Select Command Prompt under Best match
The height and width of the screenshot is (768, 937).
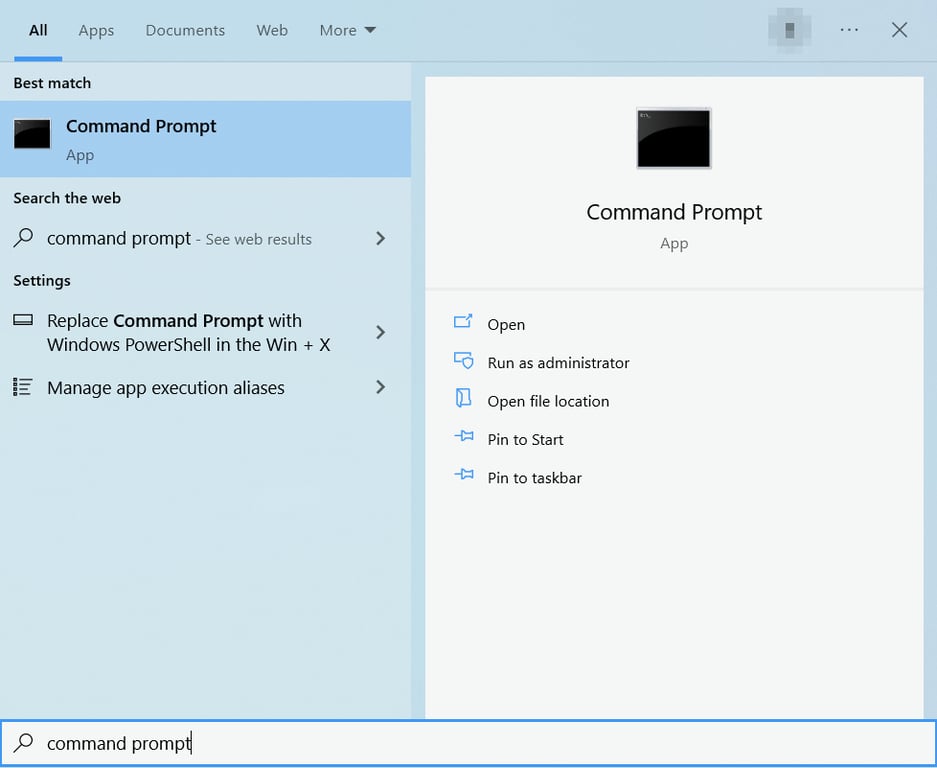point(140,137)
